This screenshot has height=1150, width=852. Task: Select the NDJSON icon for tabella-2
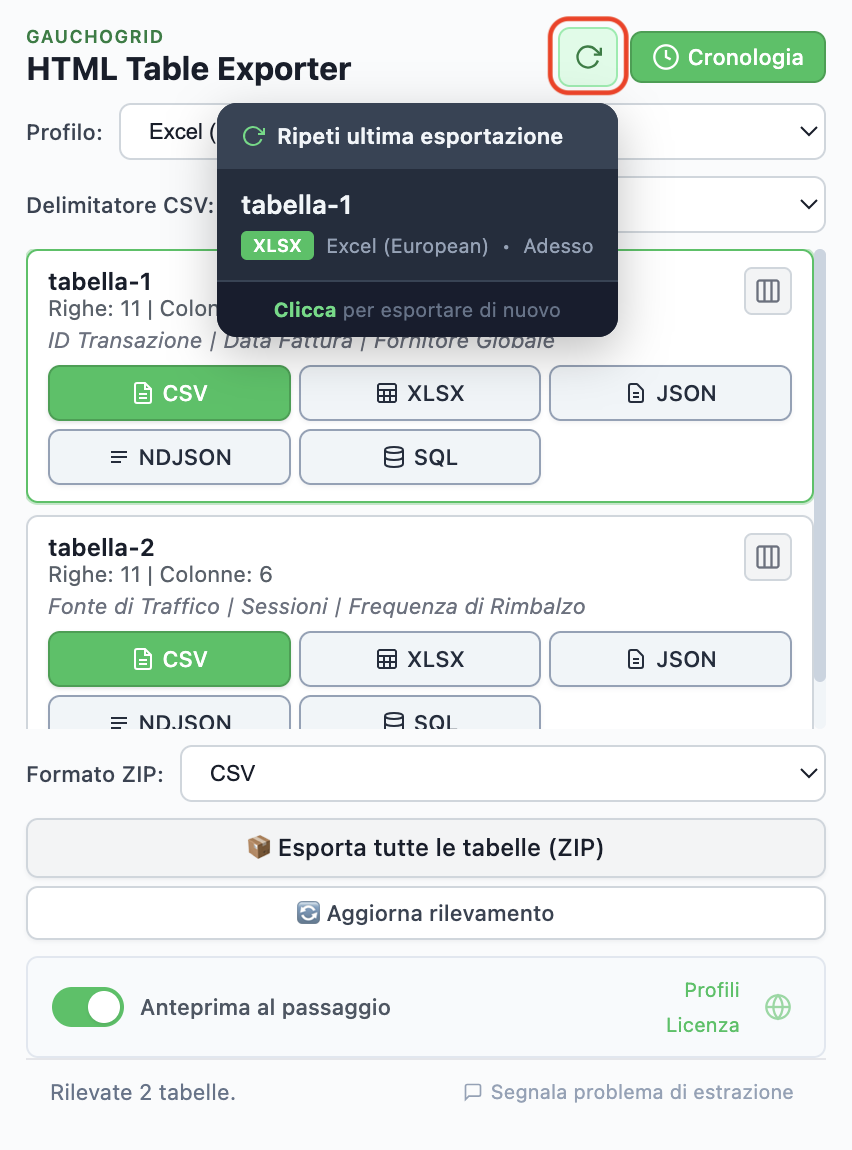point(121,720)
